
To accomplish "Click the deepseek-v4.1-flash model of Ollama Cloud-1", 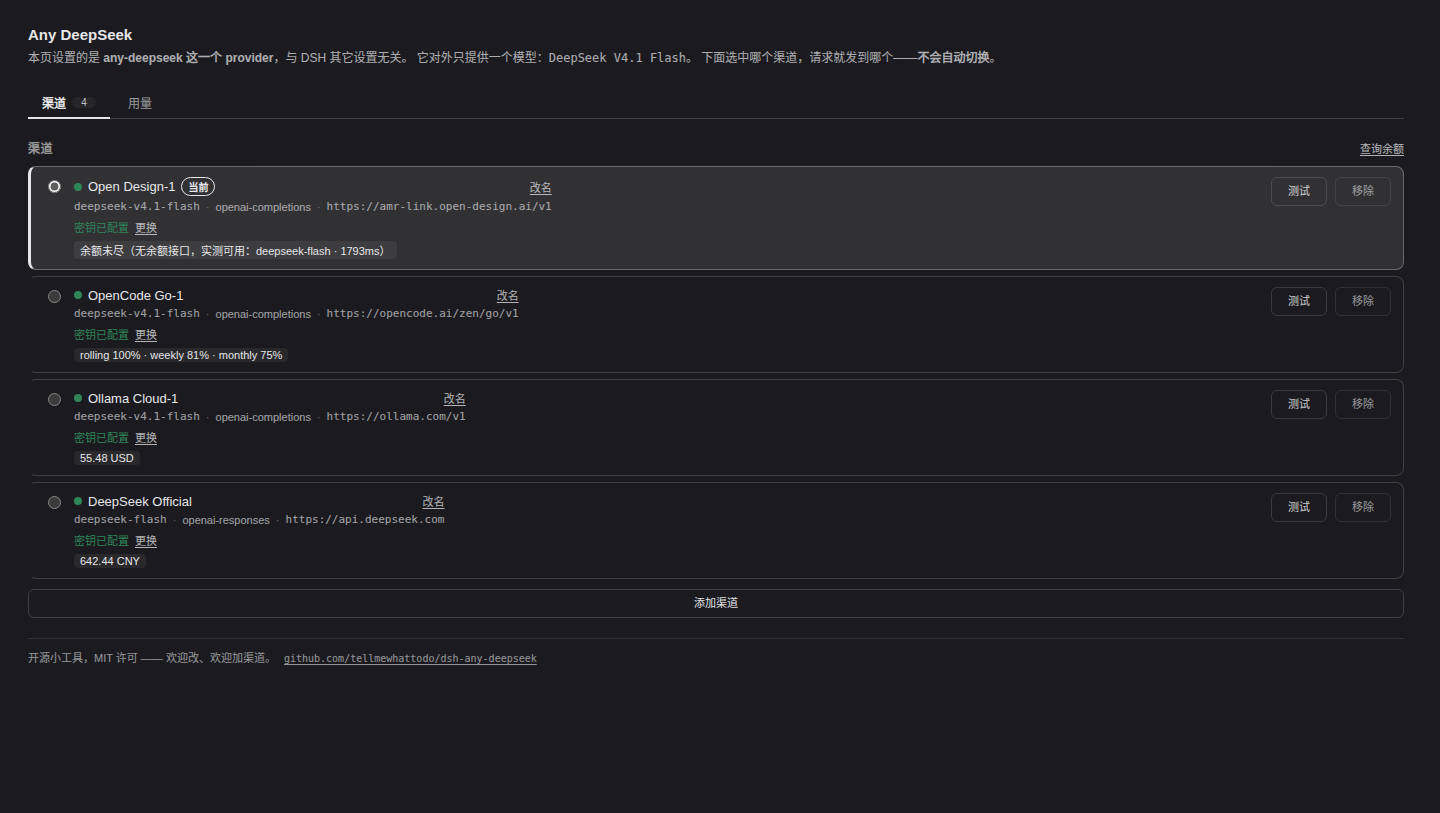I will click(x=137, y=417).
